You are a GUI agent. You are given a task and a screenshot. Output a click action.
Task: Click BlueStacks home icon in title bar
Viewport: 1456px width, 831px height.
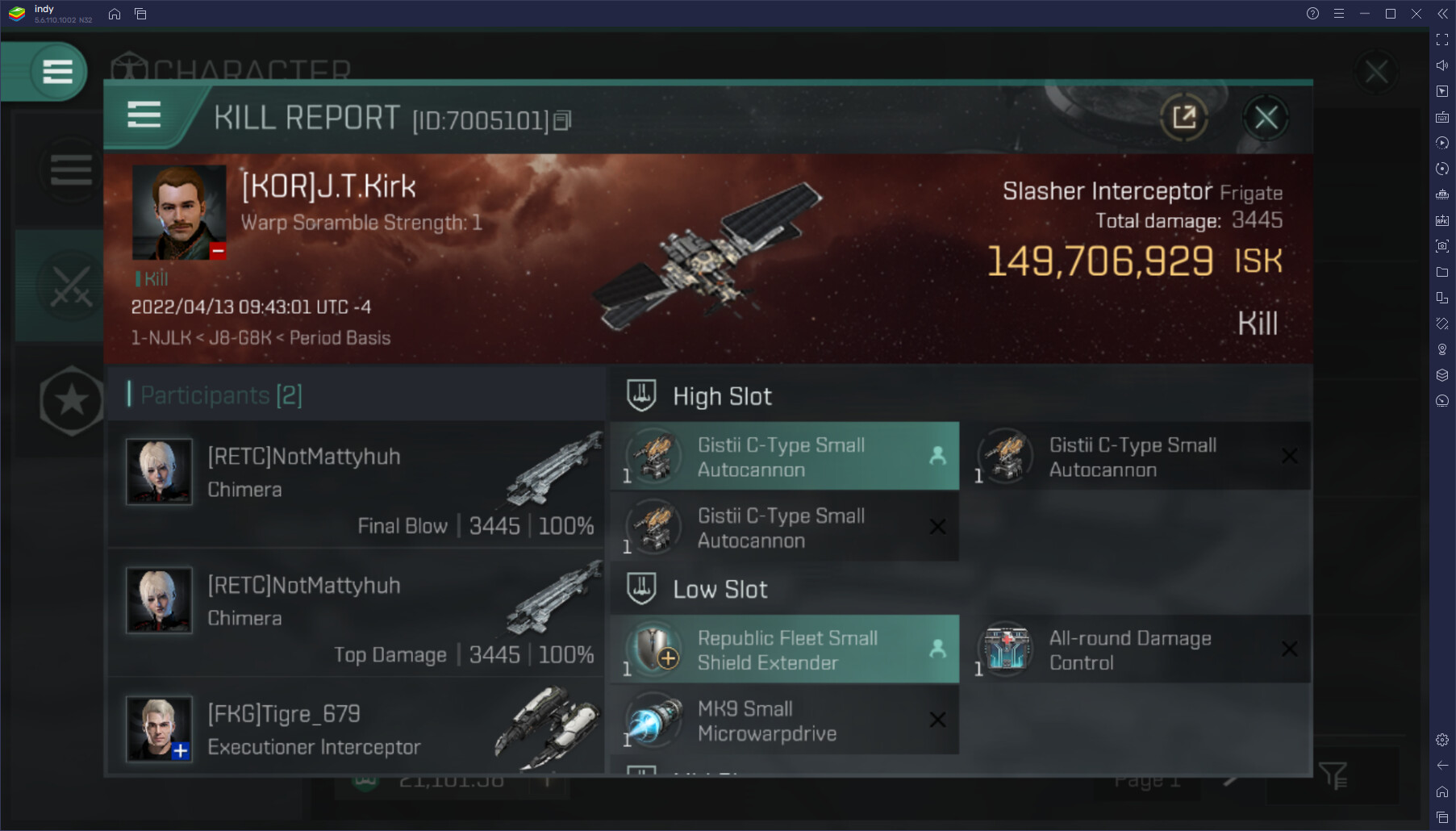click(x=115, y=14)
